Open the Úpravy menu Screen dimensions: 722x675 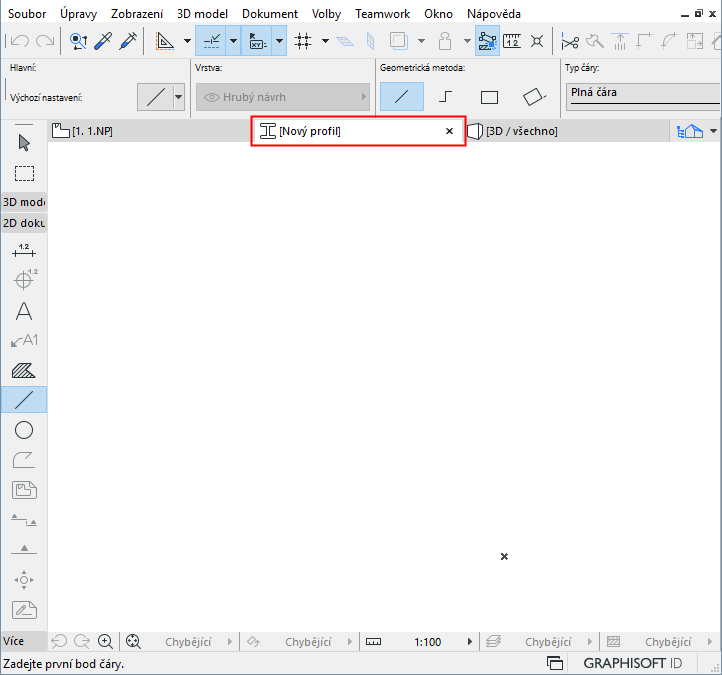point(78,14)
